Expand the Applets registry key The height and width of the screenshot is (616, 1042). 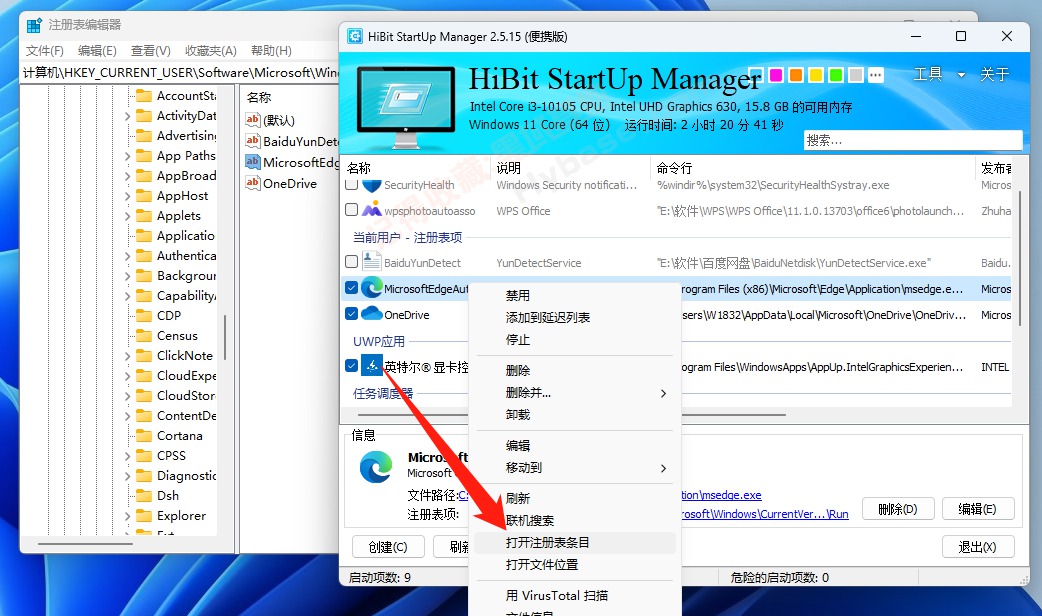coord(128,216)
